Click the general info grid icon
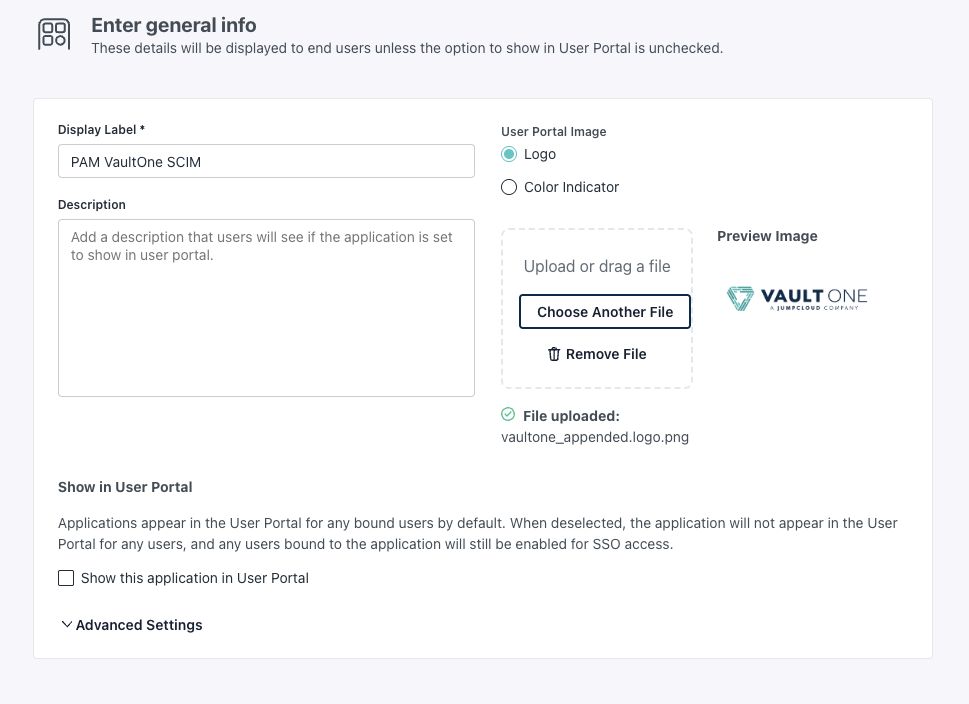 pos(53,34)
